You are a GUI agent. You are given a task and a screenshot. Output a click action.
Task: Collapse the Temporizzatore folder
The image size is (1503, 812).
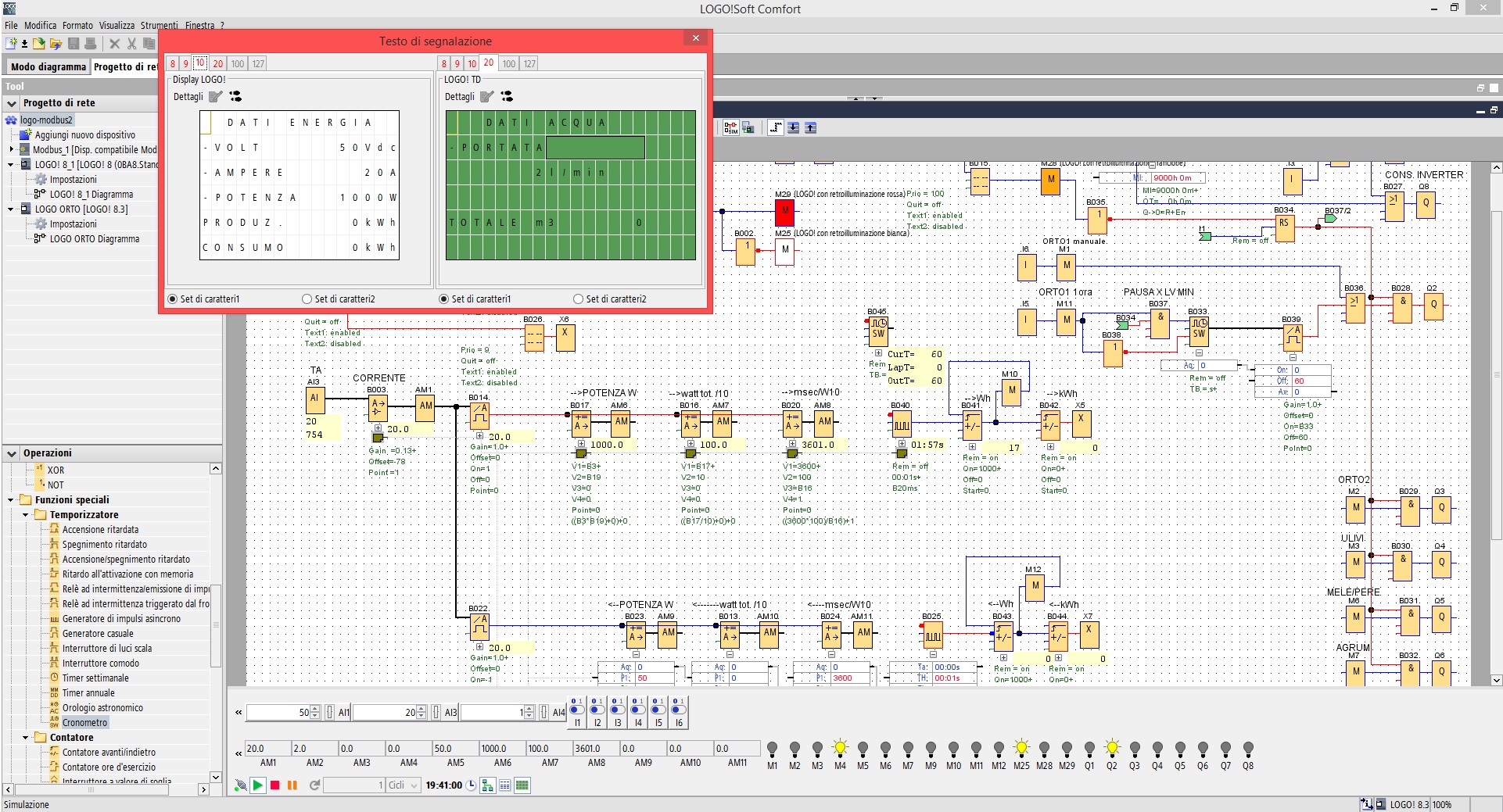pos(26,515)
